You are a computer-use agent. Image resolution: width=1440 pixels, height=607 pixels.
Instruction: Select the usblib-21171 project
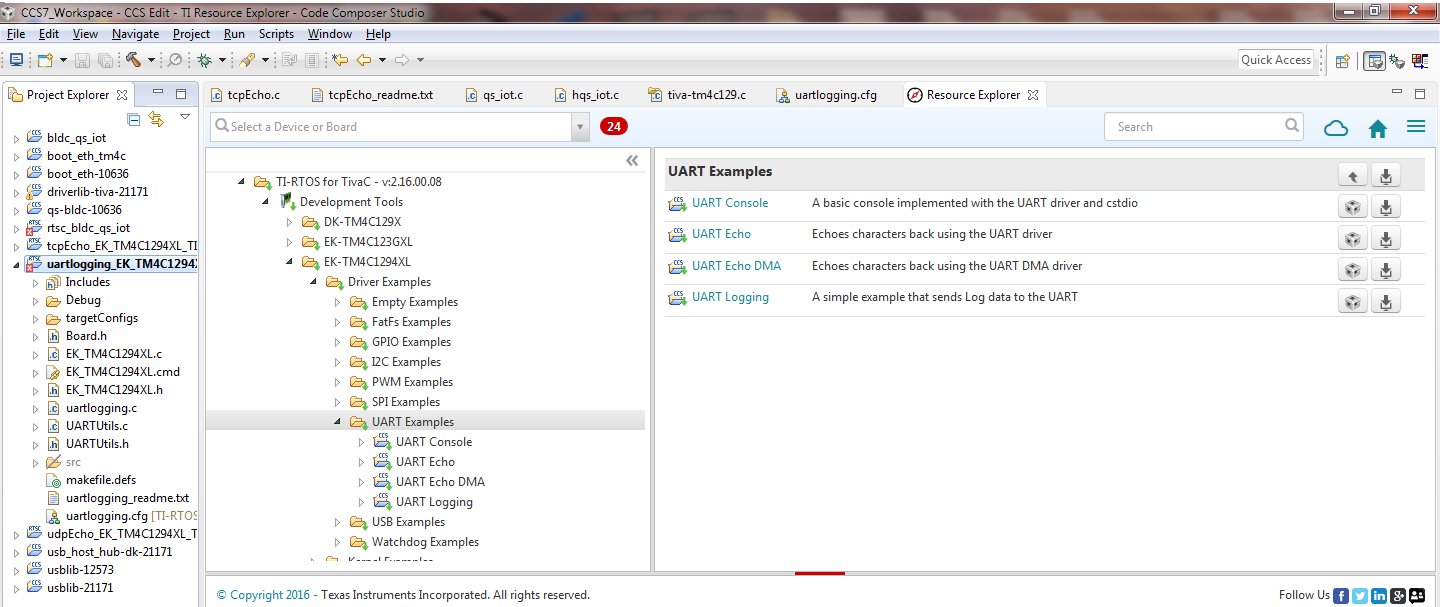[80, 588]
